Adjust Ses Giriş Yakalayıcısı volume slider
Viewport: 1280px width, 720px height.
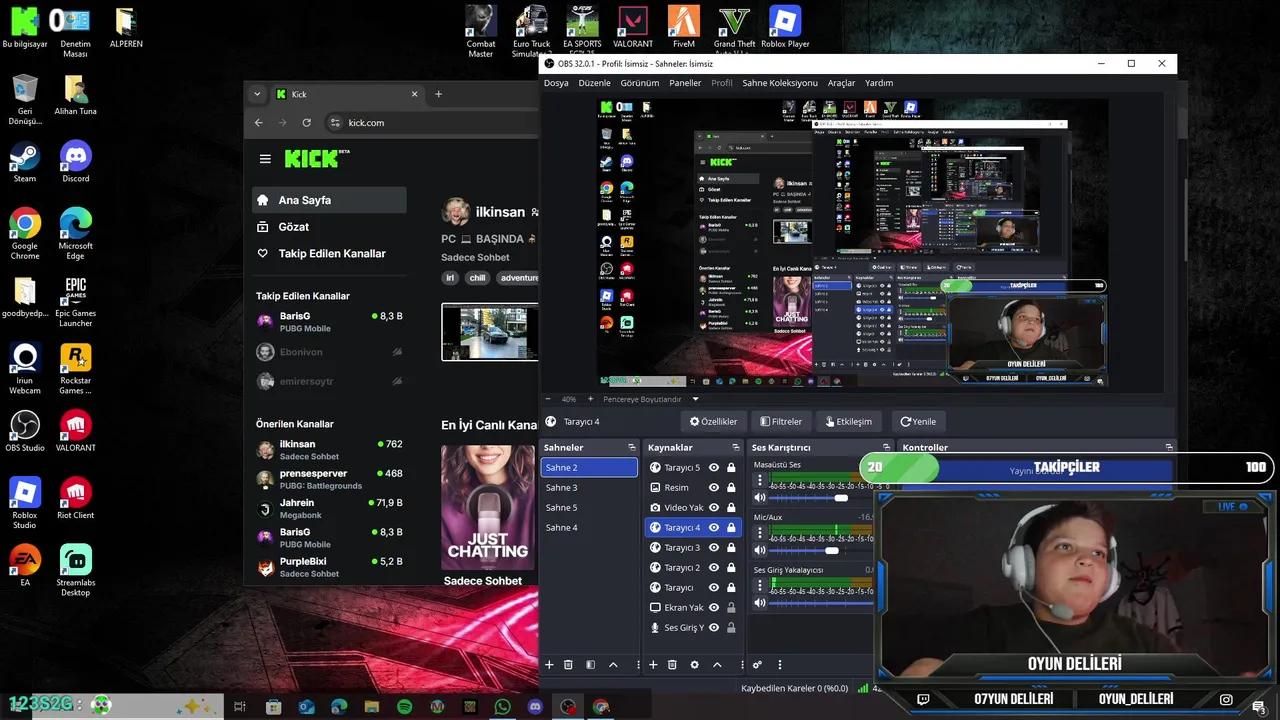click(x=822, y=602)
